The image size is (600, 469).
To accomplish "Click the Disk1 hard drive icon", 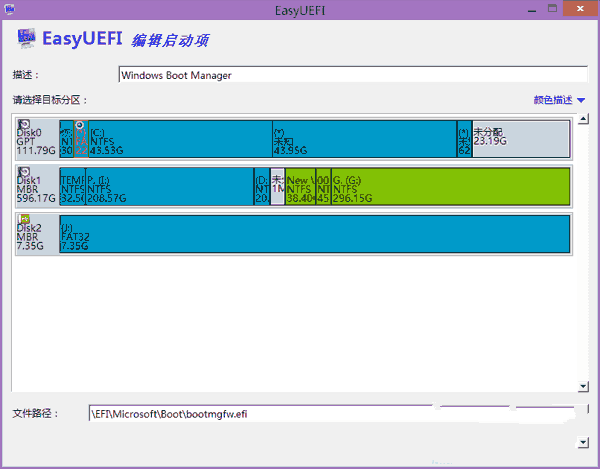I will 24,171.
